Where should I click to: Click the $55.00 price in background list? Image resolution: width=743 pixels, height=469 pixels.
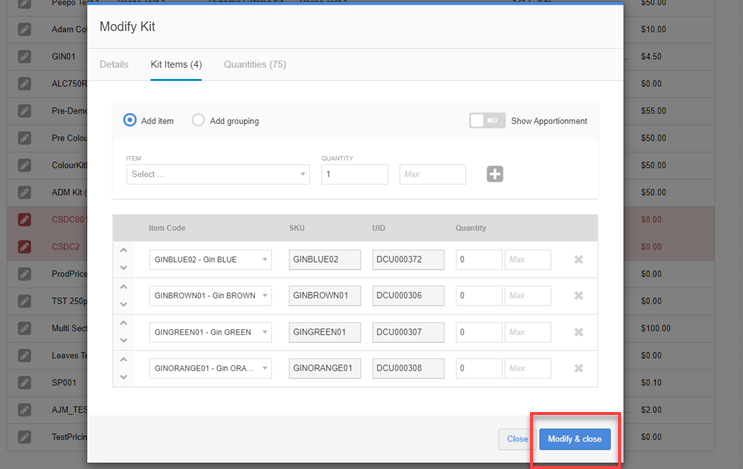(653, 110)
